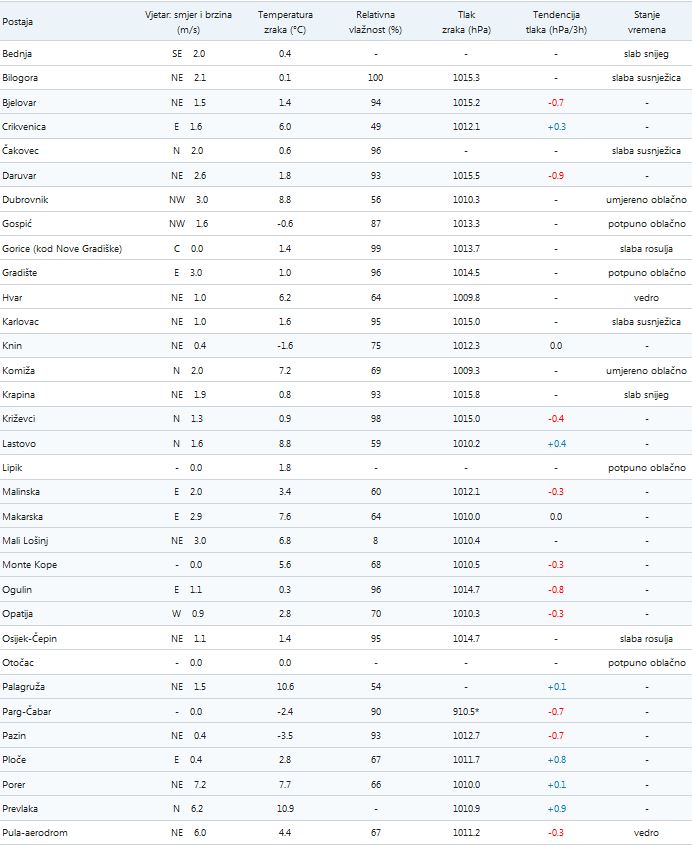Click the Gorice (kod Nove Gradiške) station
The height and width of the screenshot is (846, 693).
coord(62,249)
